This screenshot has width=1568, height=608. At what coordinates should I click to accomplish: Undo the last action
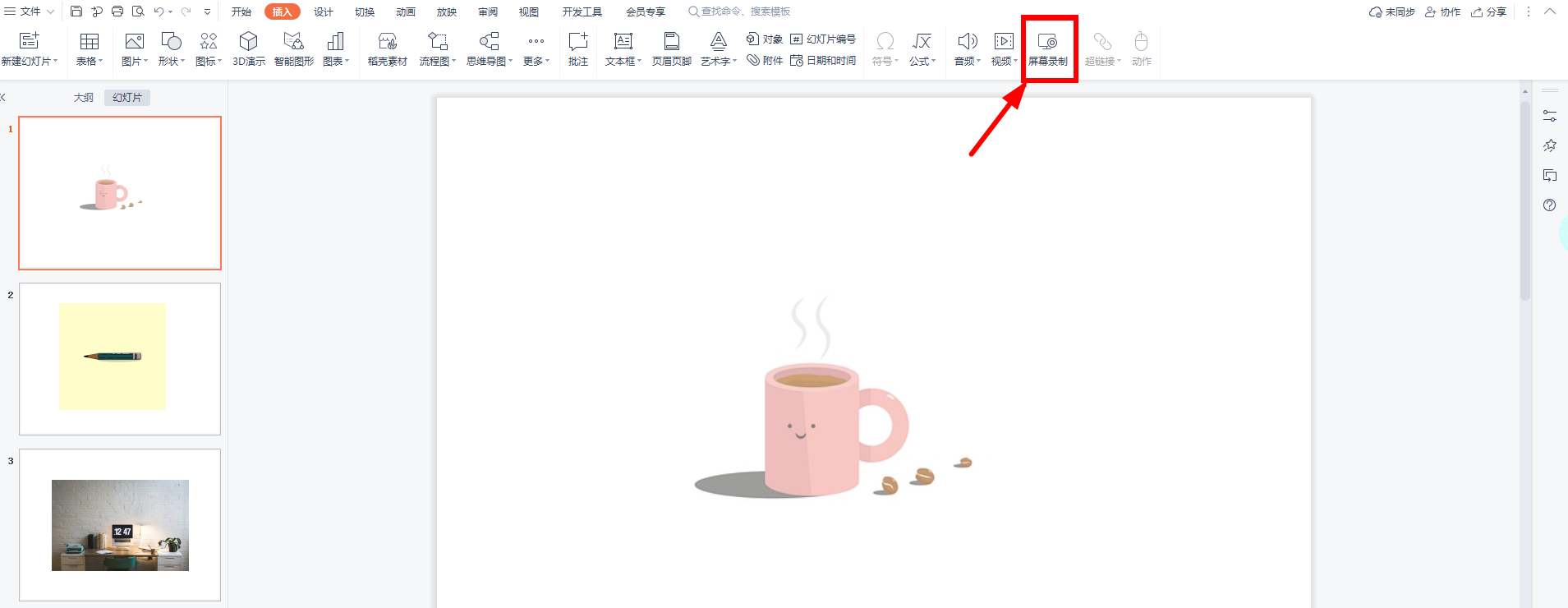pyautogui.click(x=159, y=12)
